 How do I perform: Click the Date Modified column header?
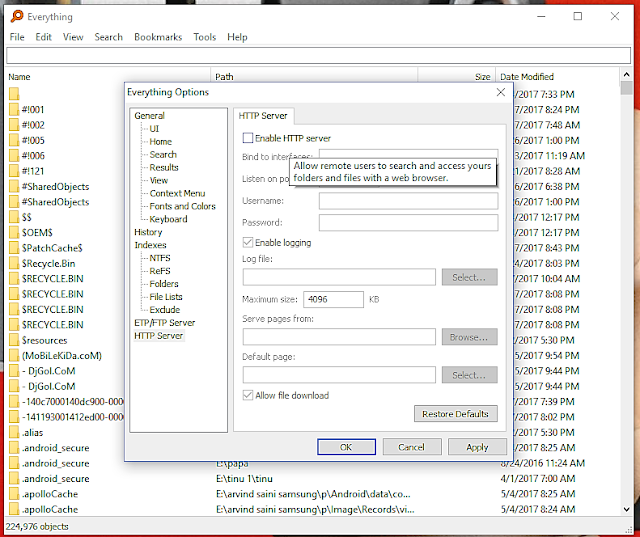tap(527, 77)
